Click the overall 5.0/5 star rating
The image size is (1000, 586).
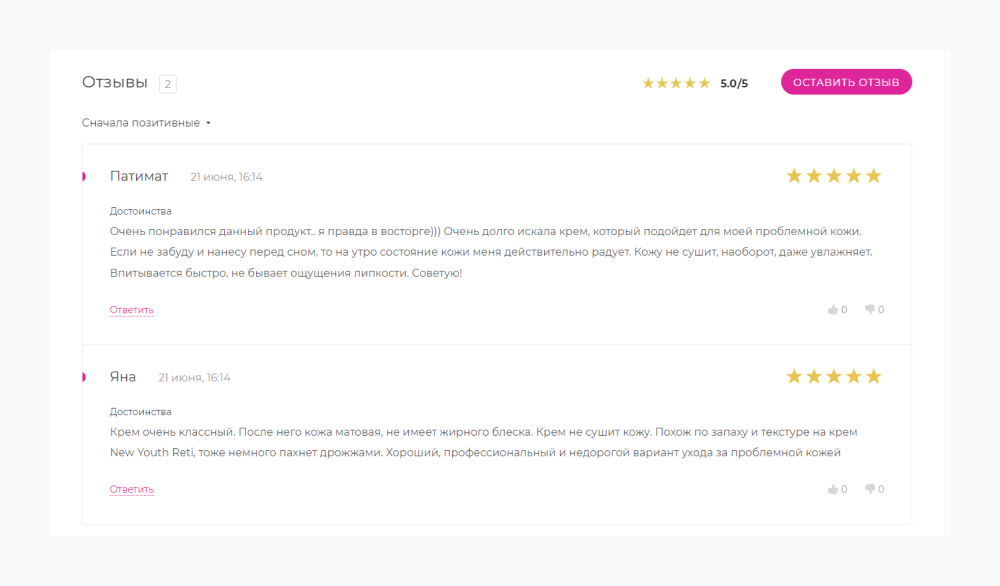676,83
